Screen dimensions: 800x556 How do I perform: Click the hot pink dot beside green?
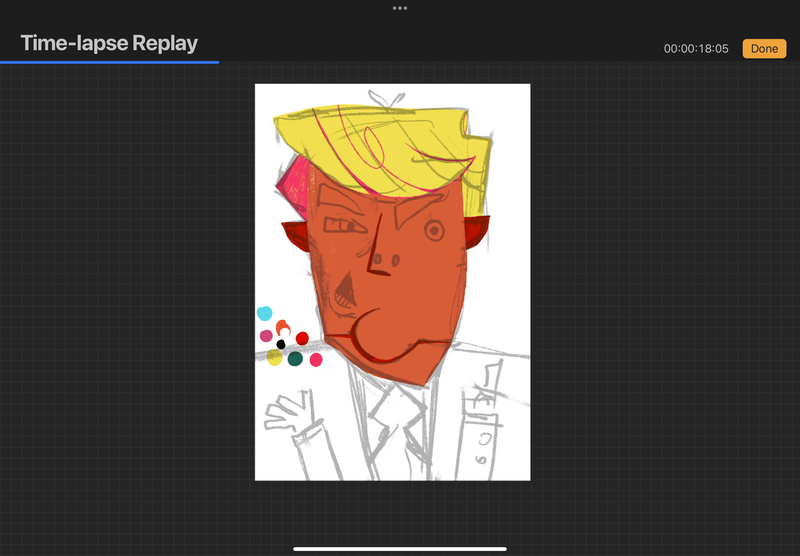(316, 359)
